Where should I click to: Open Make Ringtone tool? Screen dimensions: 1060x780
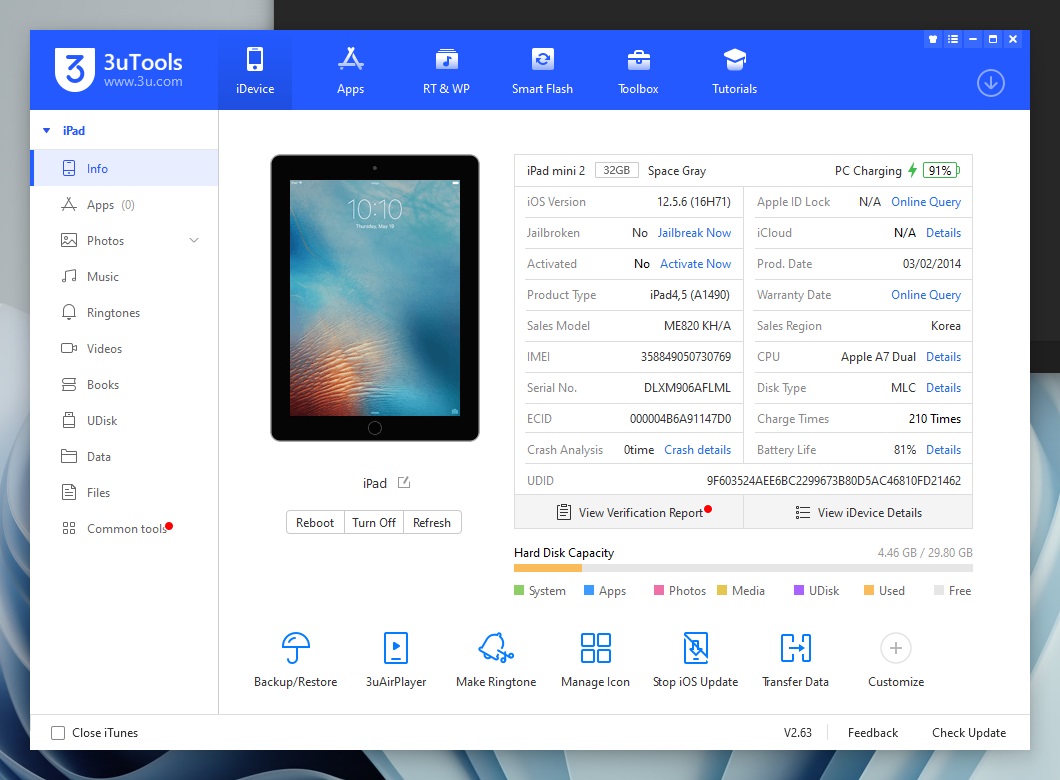click(496, 660)
